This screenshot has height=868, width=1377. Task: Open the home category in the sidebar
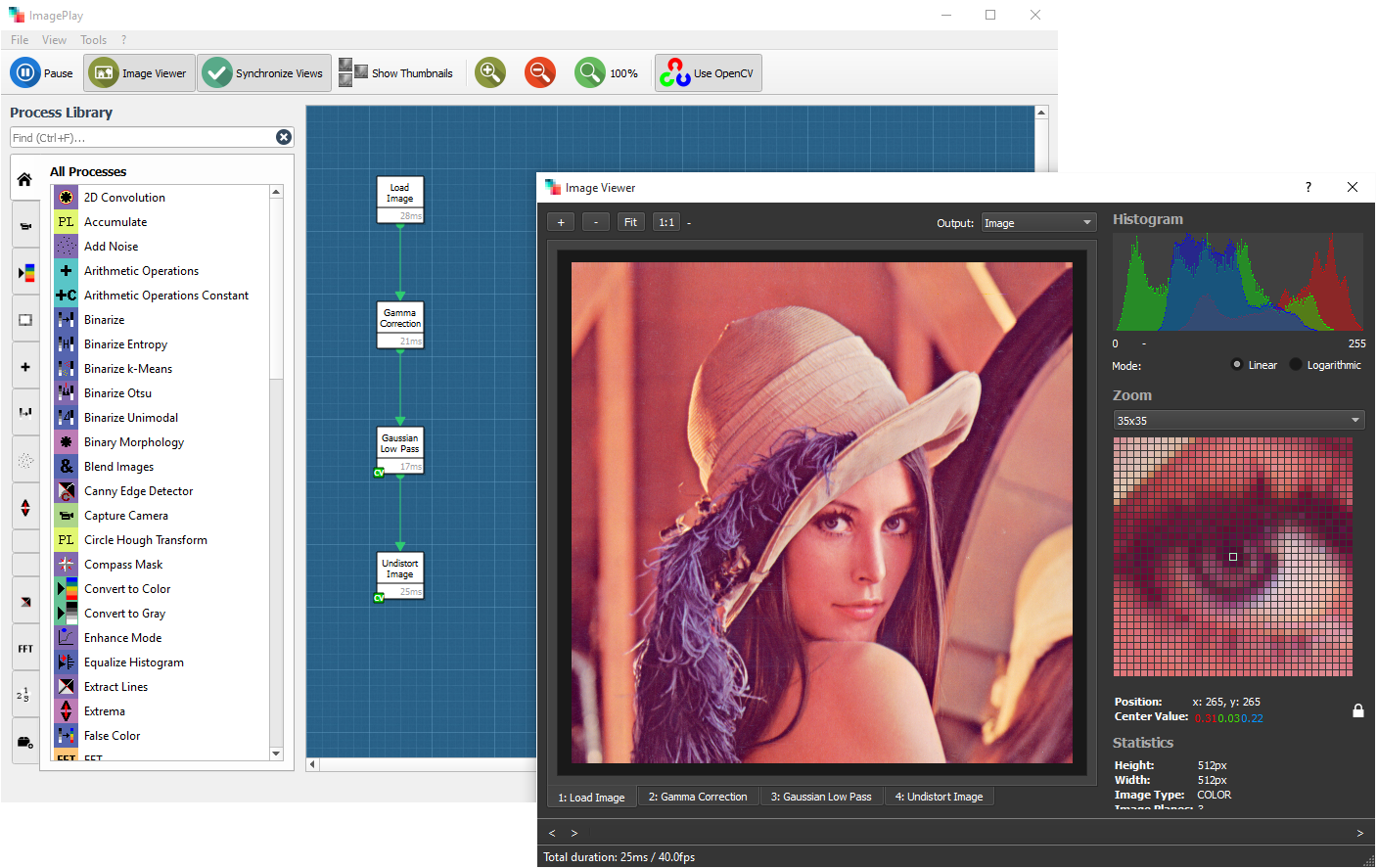tap(25, 179)
